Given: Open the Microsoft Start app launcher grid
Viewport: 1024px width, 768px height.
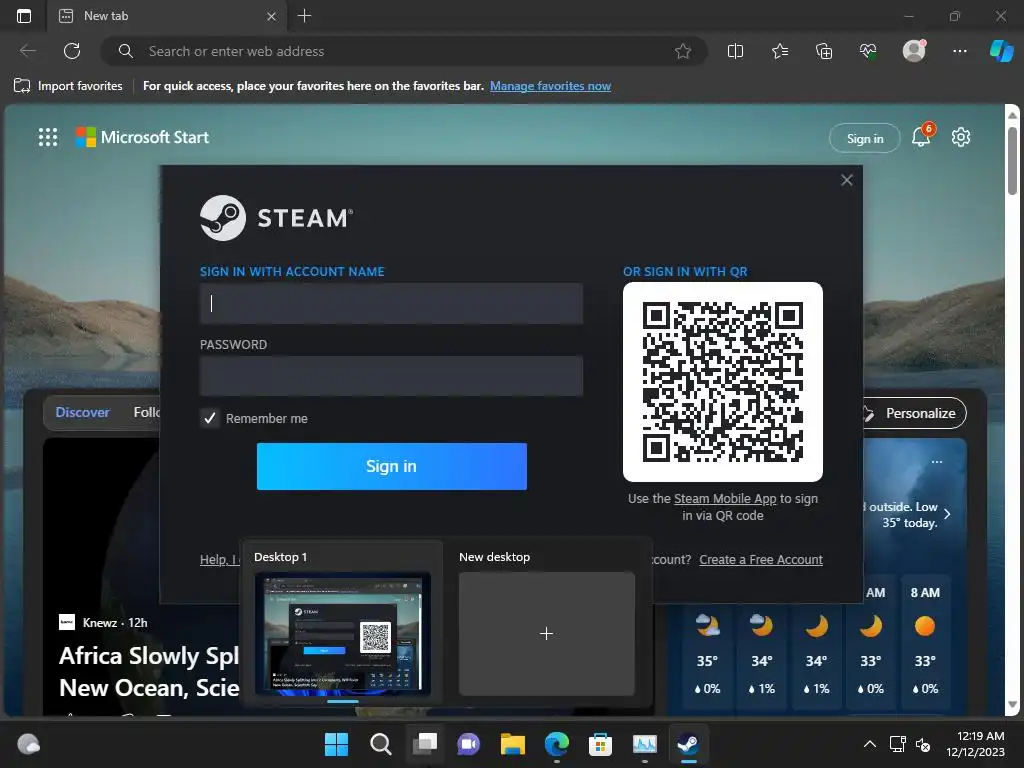Looking at the screenshot, I should [48, 137].
